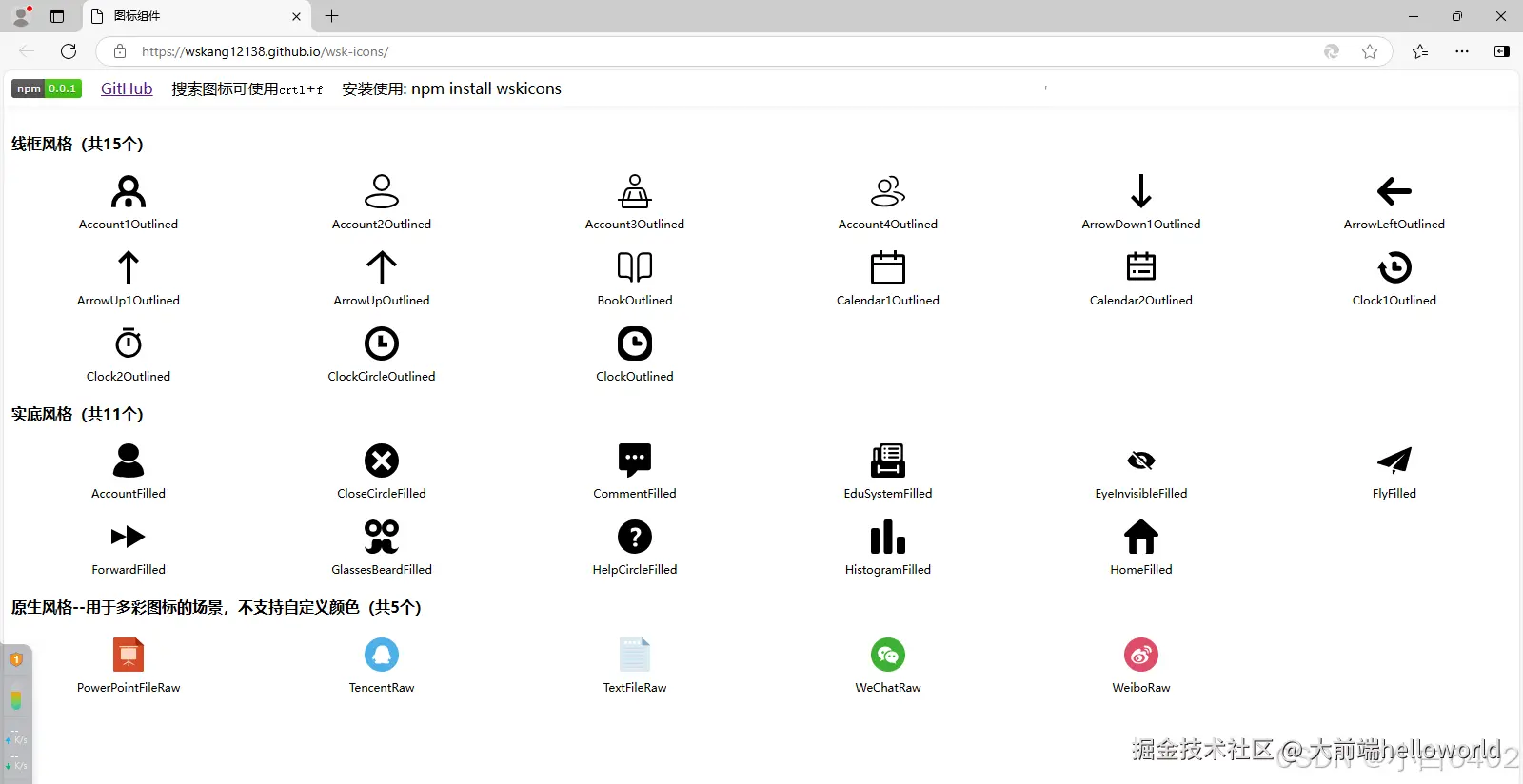1523x784 pixels.
Task: Click the ClockOutlined icon
Action: tap(635, 343)
